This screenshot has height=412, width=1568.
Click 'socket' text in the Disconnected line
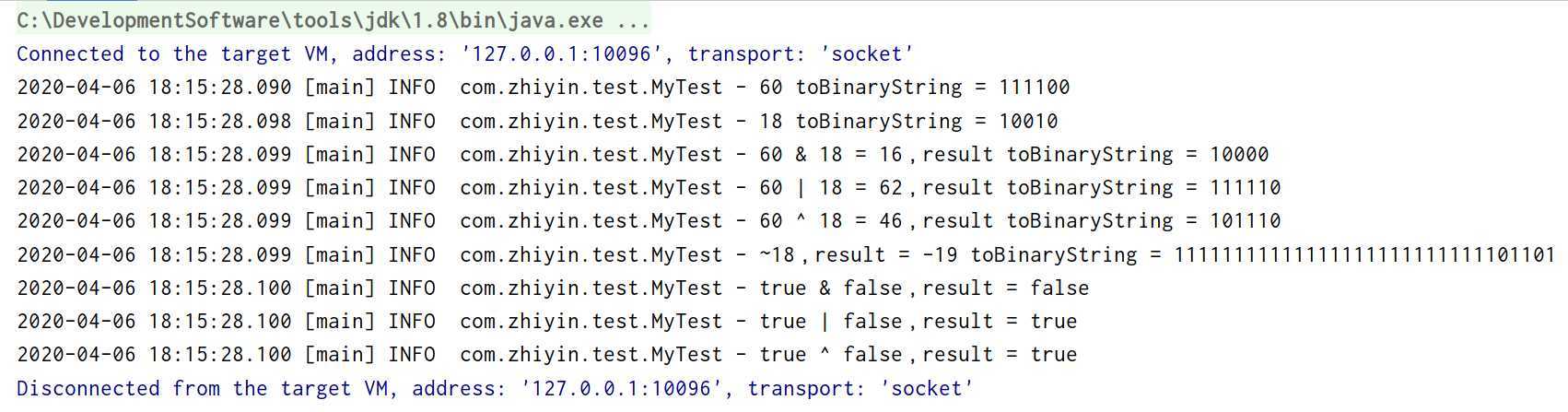[x=927, y=389]
